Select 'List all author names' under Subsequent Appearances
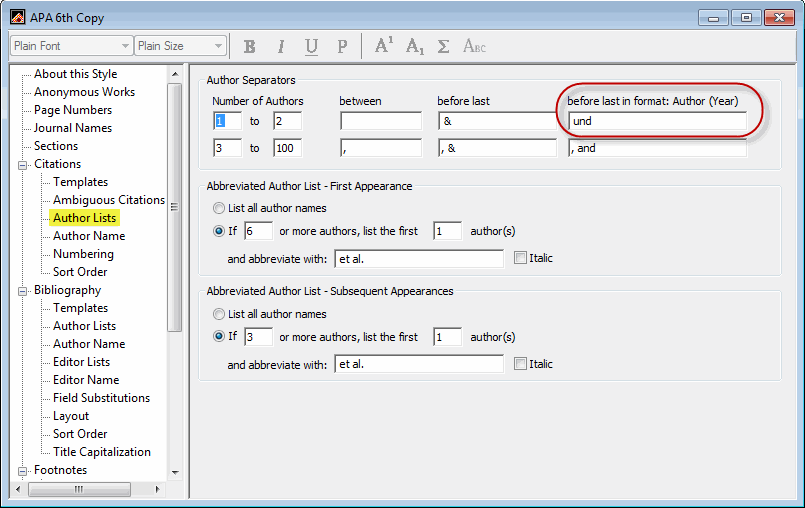 click(x=219, y=314)
